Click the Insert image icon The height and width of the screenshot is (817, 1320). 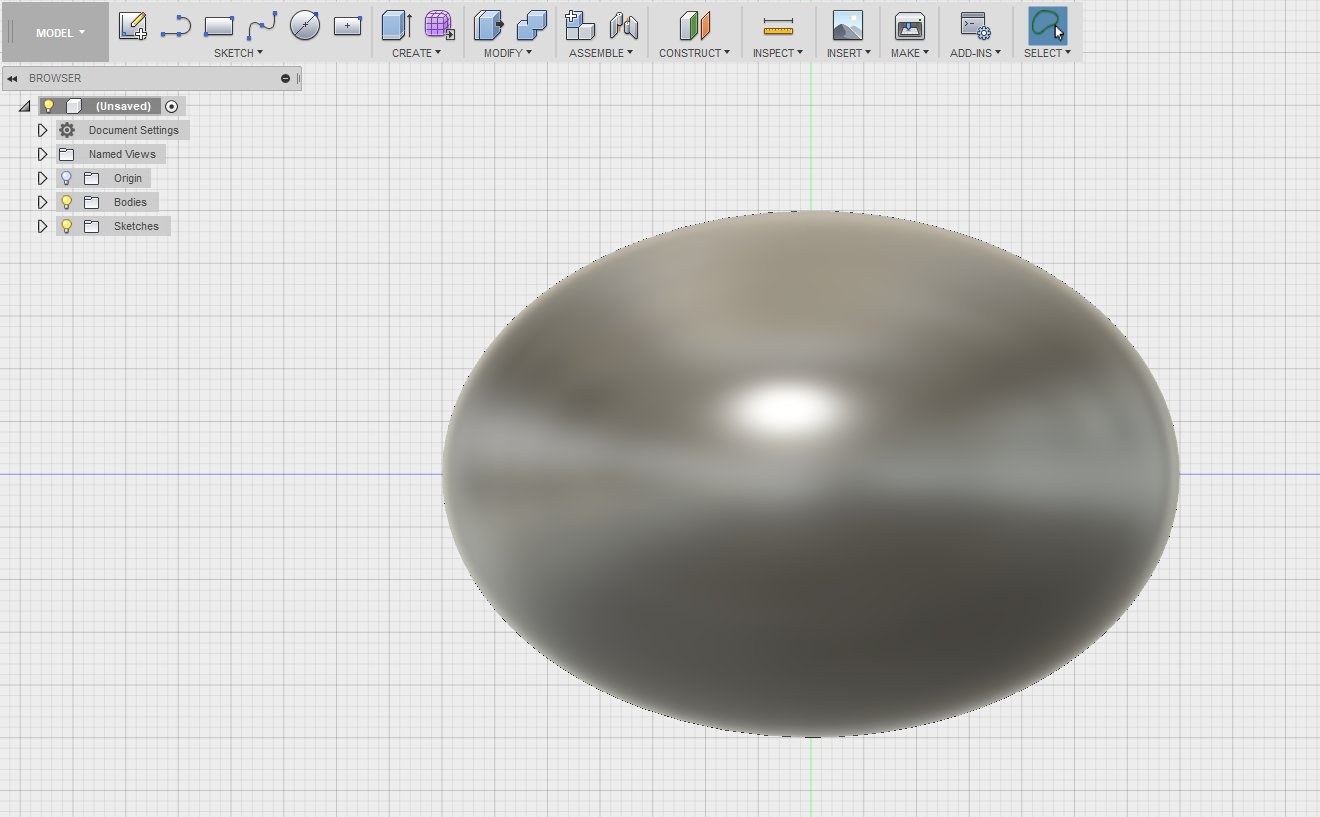click(x=848, y=26)
